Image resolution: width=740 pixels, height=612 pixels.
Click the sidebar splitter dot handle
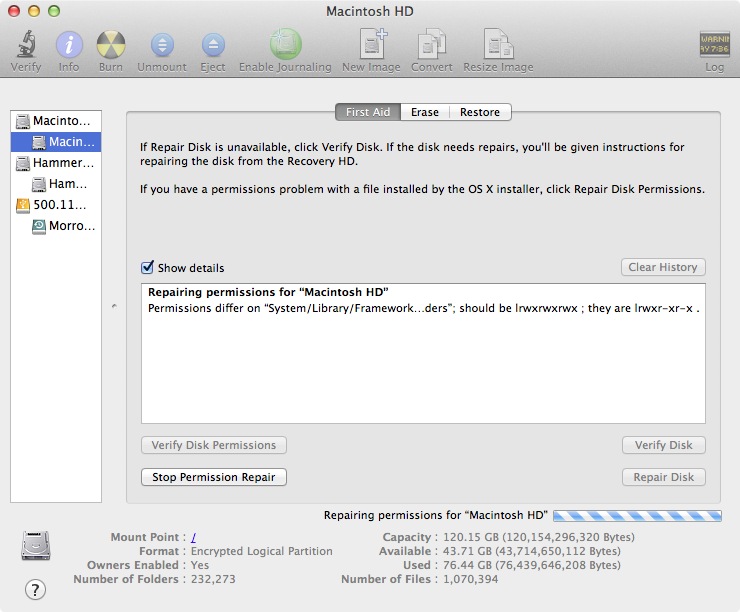coord(114,306)
